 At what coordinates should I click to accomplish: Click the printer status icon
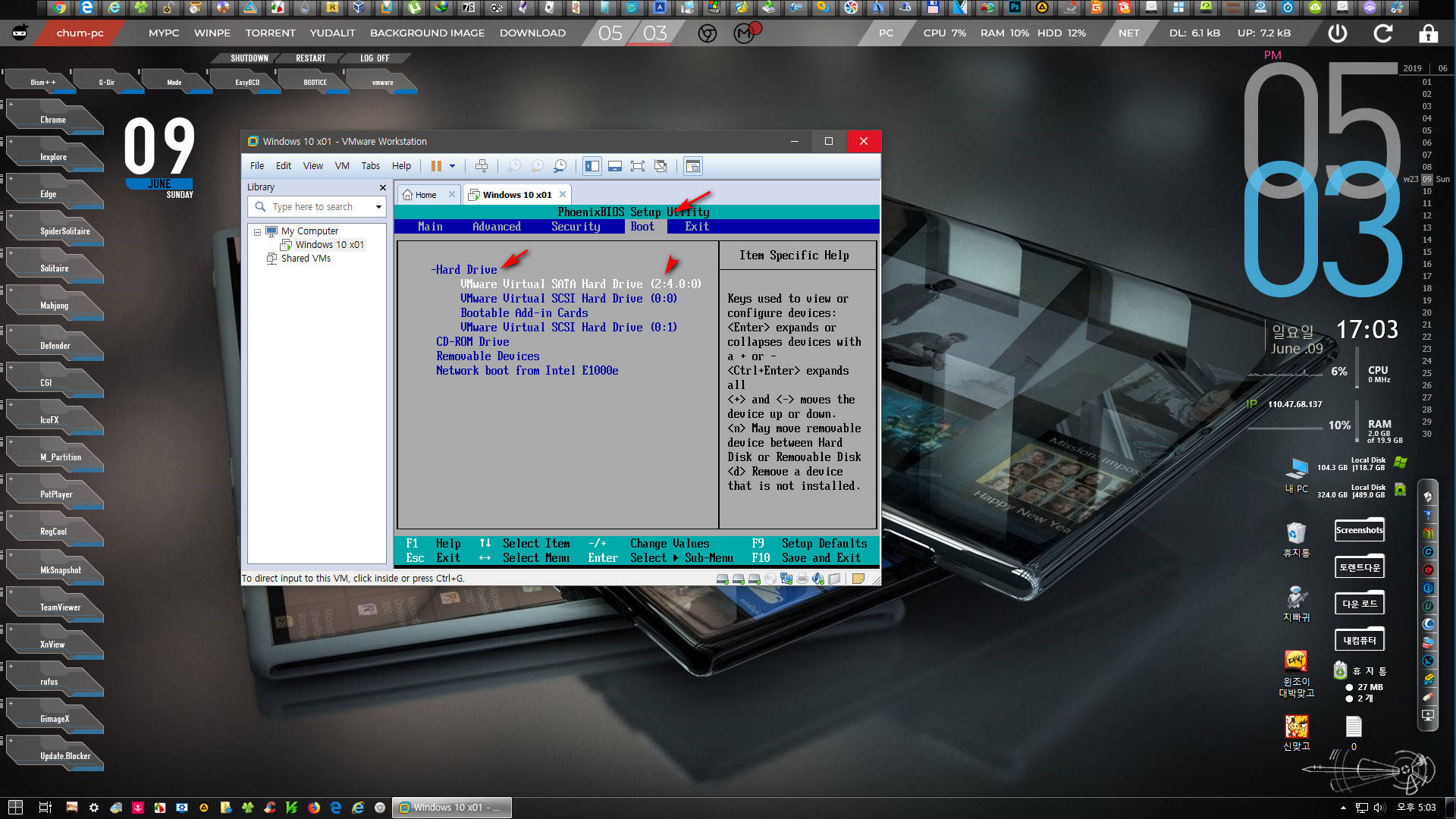[802, 579]
